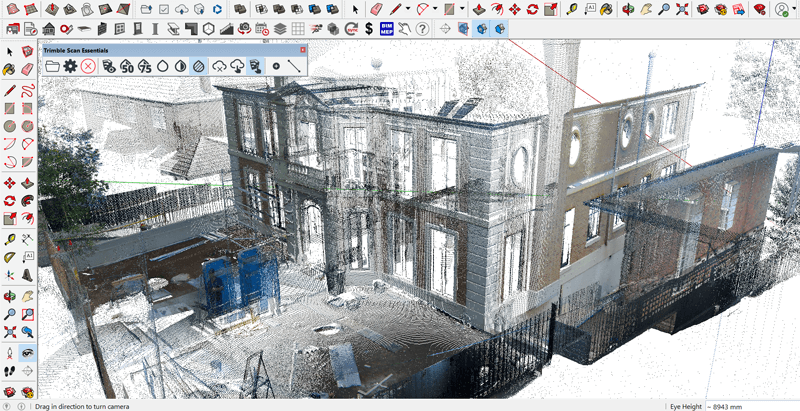
Task: Toggle the striped droplet point display mode
Action: (199, 66)
